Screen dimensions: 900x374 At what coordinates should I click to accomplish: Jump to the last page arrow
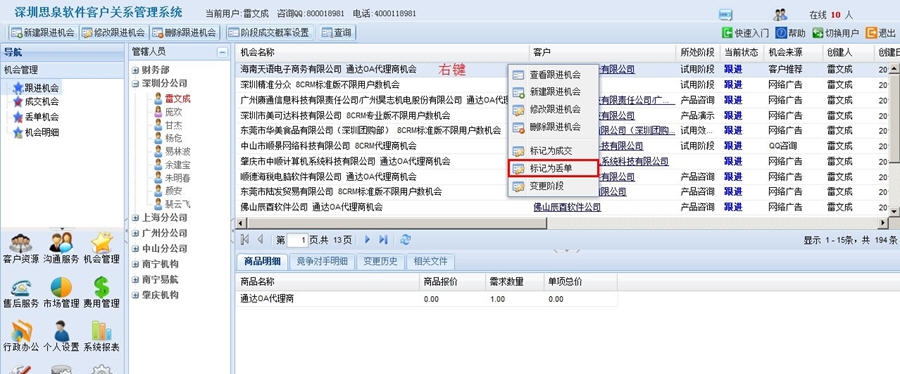(x=383, y=240)
